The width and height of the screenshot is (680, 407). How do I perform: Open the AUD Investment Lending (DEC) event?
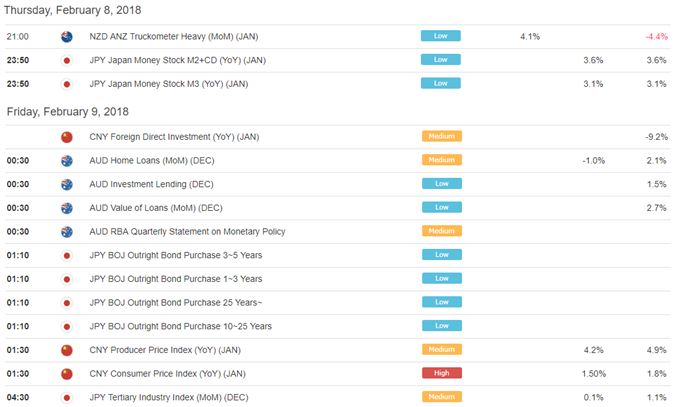(x=151, y=184)
